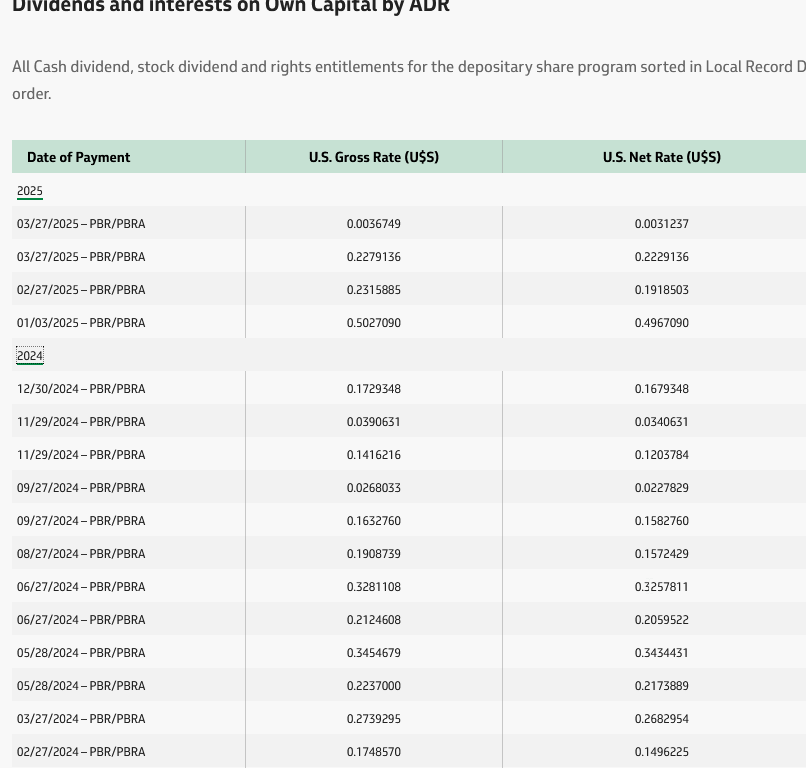The width and height of the screenshot is (806, 768).
Task: Select net rate value 0.3257811
Action: pyautogui.click(x=662, y=587)
